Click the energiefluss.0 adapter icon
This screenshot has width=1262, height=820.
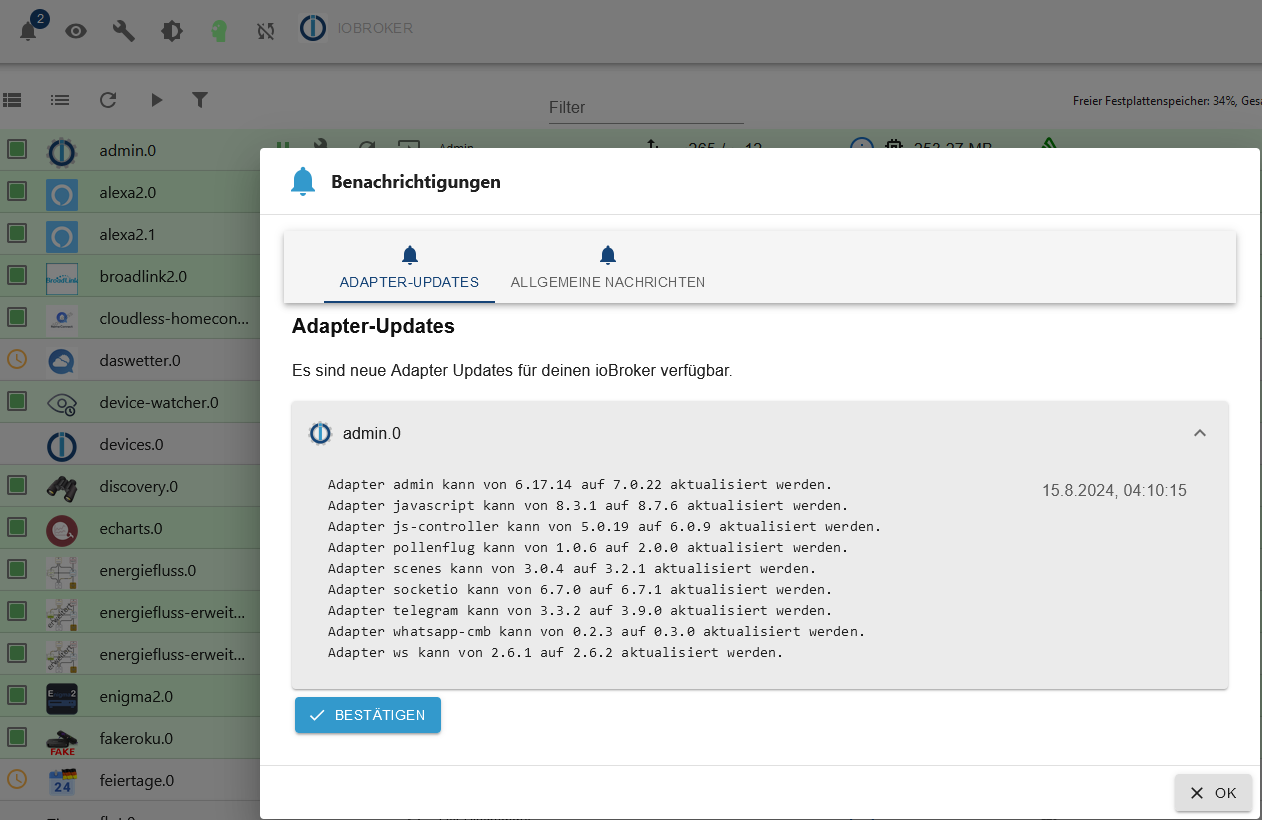point(62,571)
